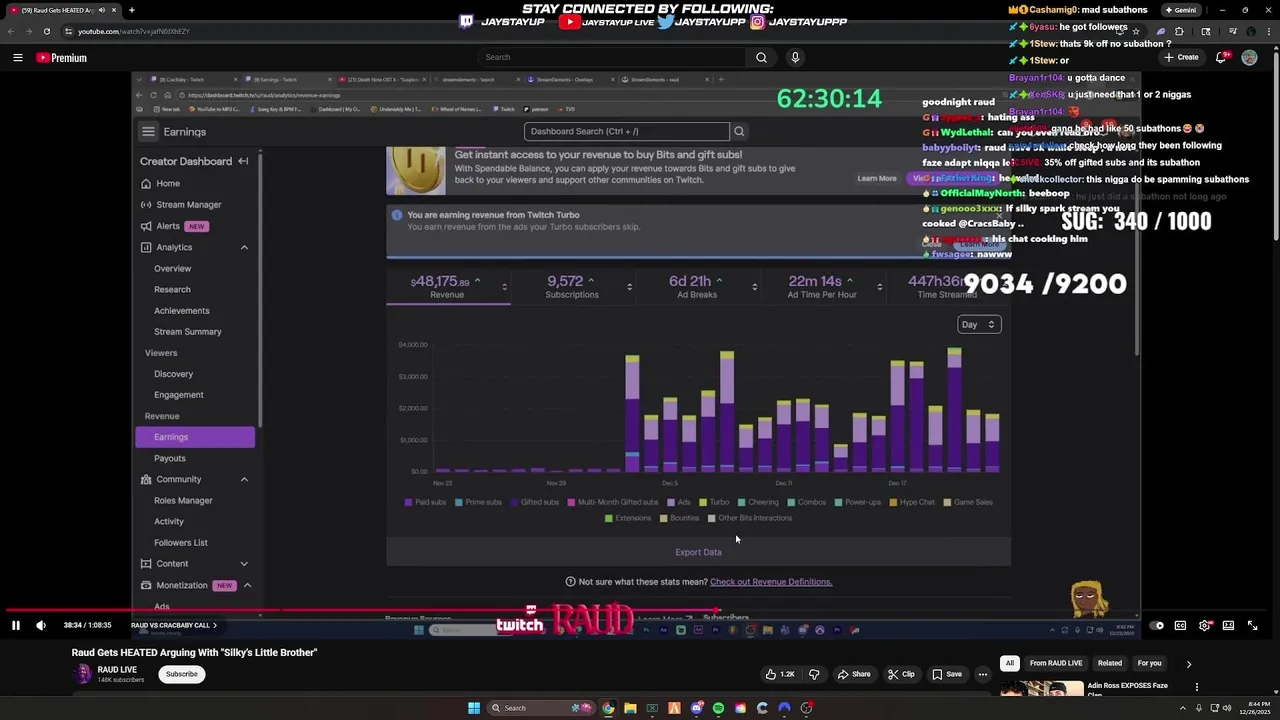
Task: View site information beside the URL
Action: 69,31
